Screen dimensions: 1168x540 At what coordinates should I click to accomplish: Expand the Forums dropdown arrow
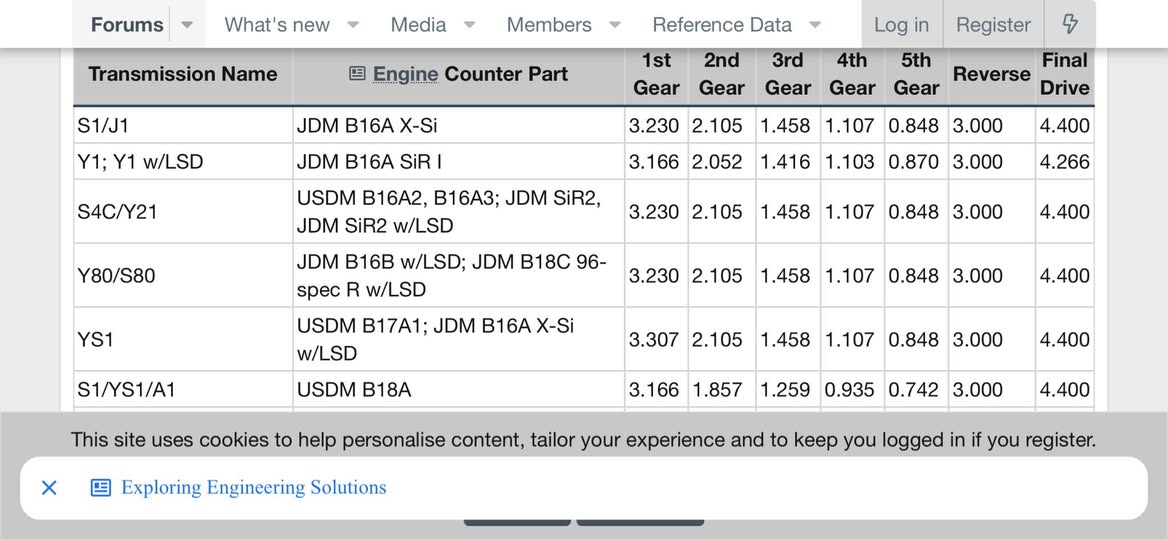click(188, 25)
